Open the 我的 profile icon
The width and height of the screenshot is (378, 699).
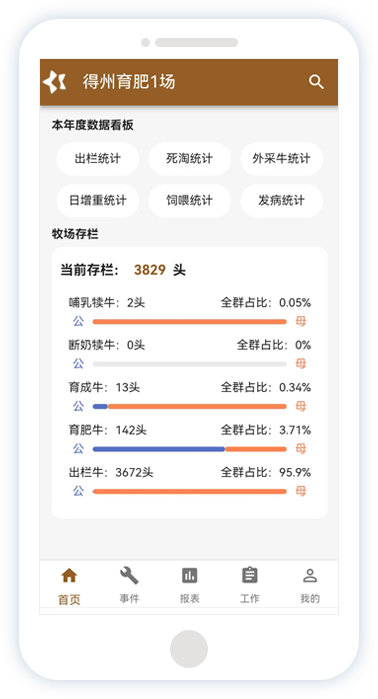tap(310, 576)
